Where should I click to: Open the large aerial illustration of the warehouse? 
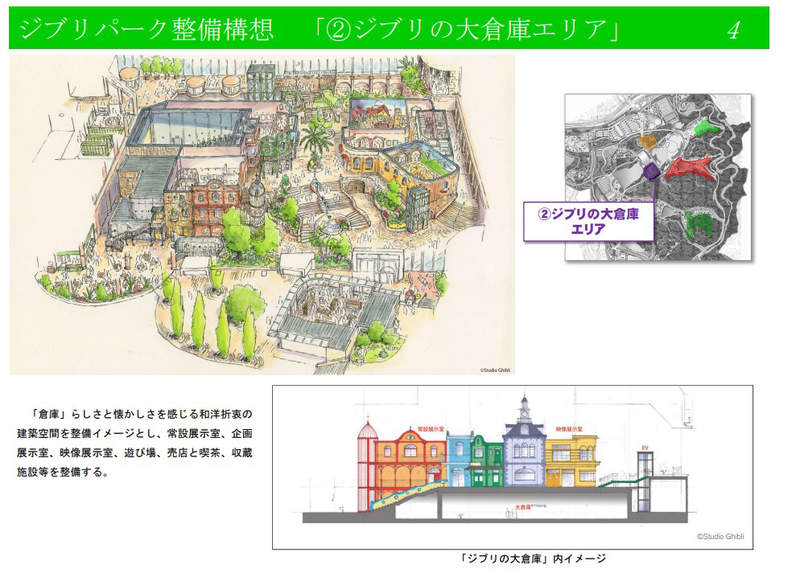(x=262, y=214)
